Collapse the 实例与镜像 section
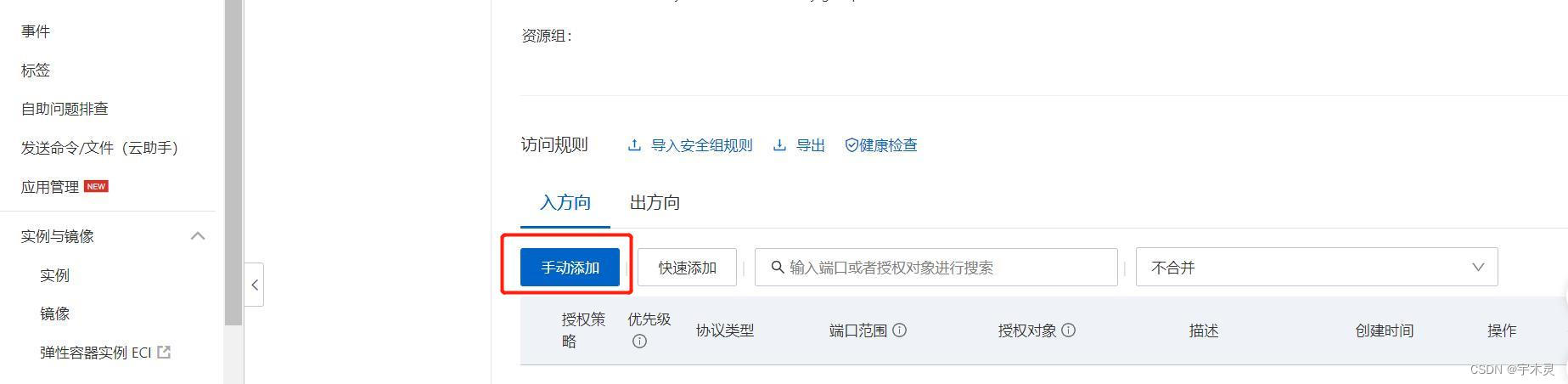The width and height of the screenshot is (1568, 384). tap(198, 236)
